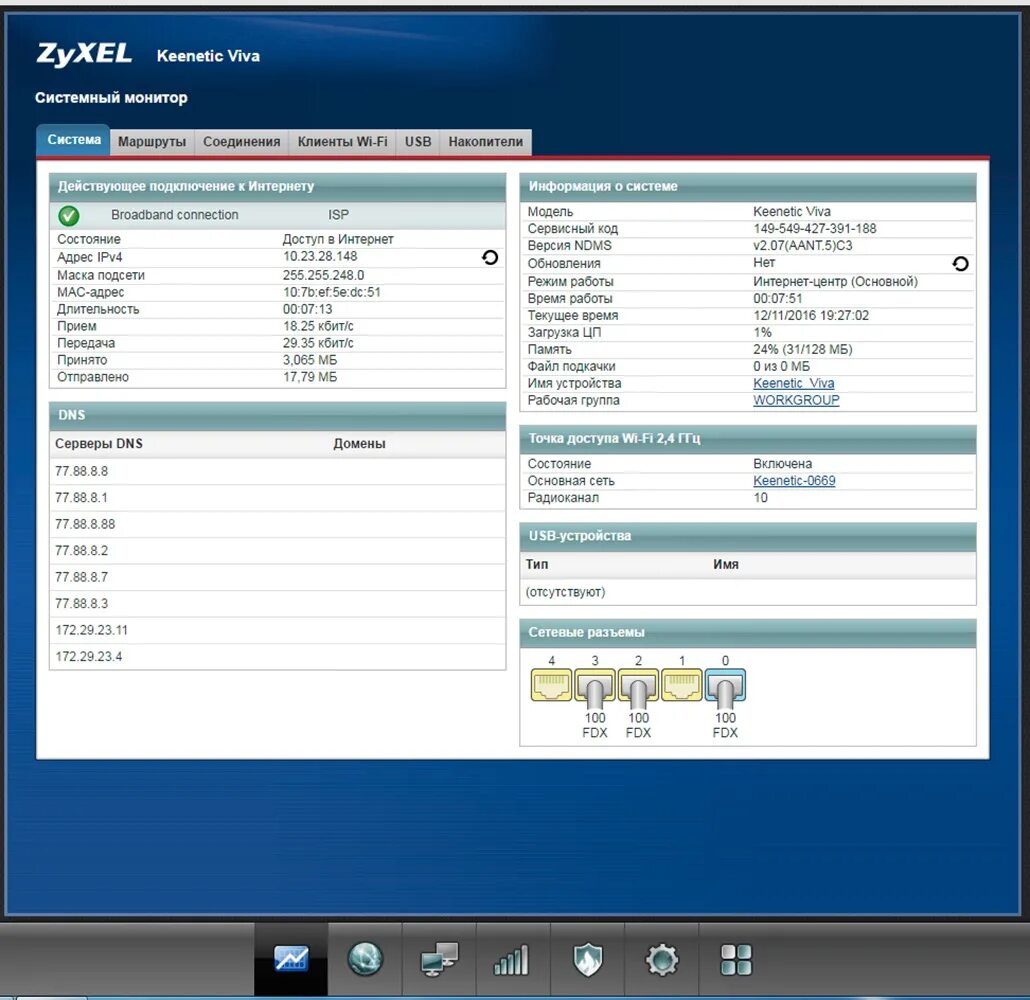Select the Система tab
The height and width of the screenshot is (1000, 1030).
tap(74, 140)
